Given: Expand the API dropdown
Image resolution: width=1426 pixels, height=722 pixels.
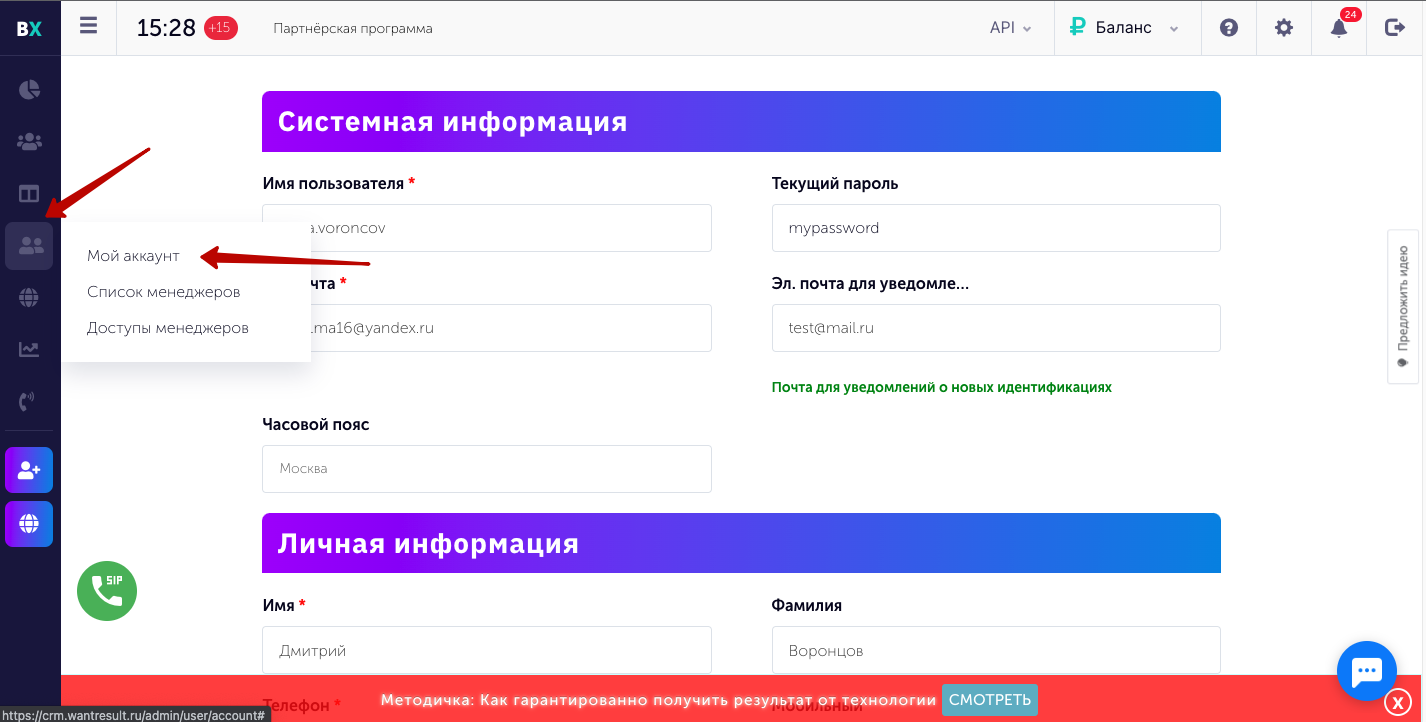Looking at the screenshot, I should coord(1011,28).
